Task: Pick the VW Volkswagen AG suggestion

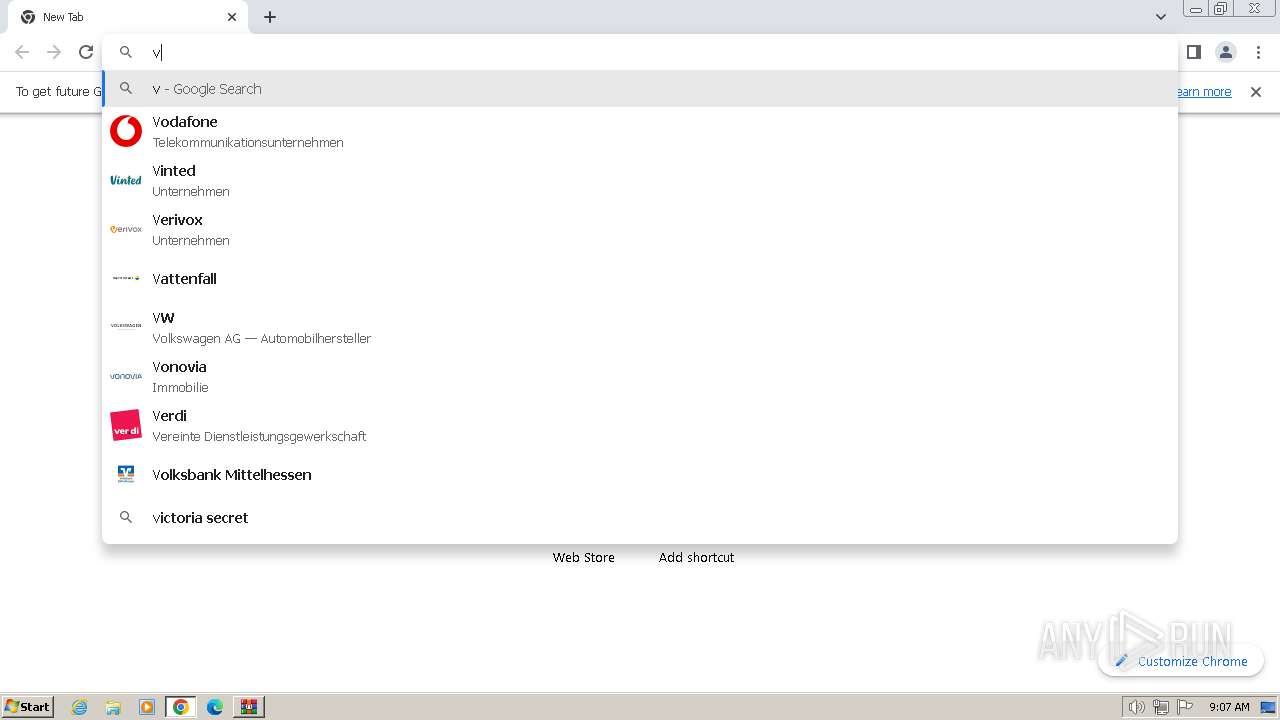Action: point(640,327)
